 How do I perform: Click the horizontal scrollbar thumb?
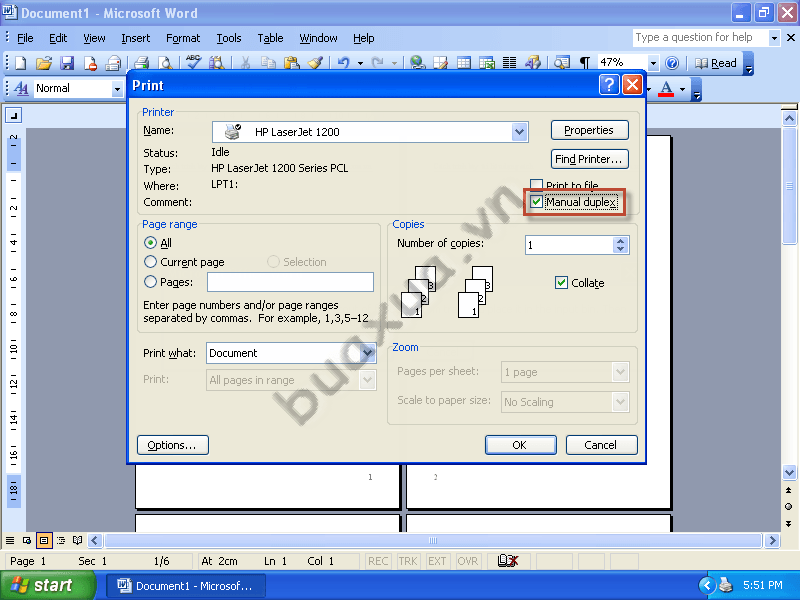tap(433, 540)
